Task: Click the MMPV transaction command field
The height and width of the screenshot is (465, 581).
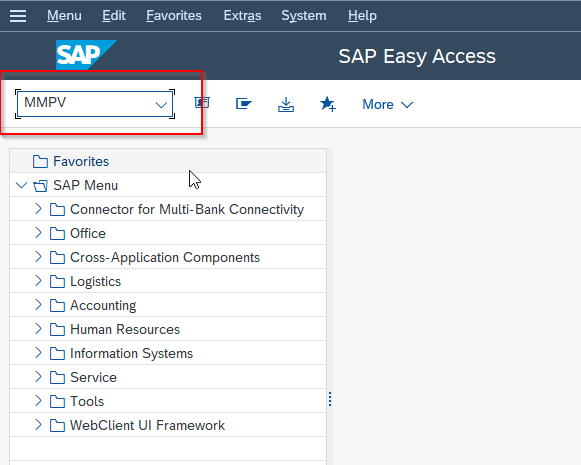Action: pos(95,104)
